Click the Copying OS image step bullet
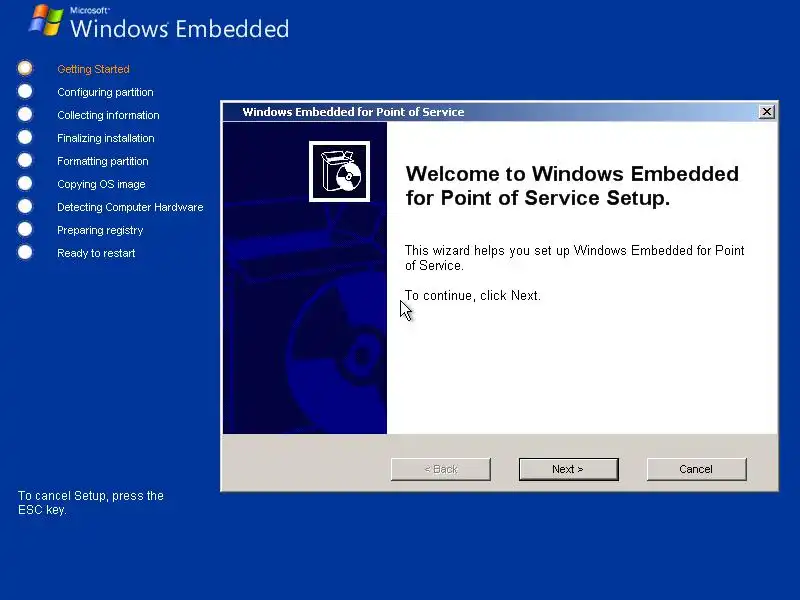The image size is (800, 600). pos(25,183)
